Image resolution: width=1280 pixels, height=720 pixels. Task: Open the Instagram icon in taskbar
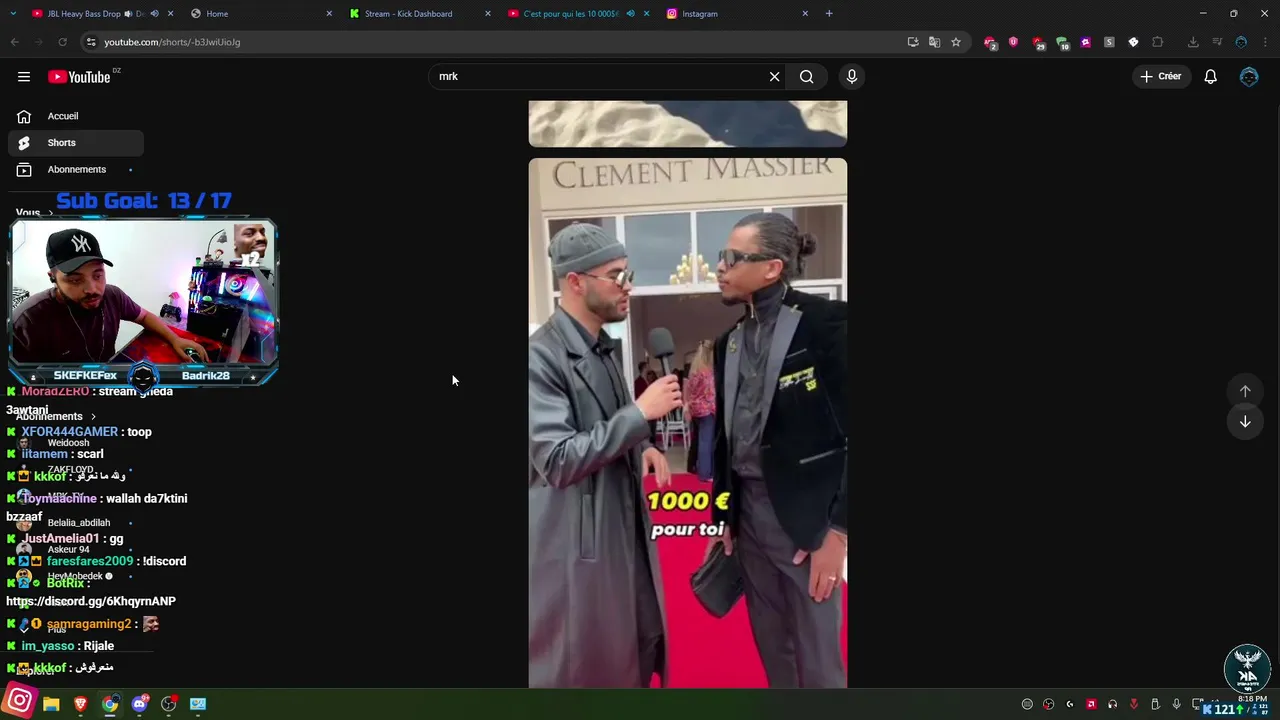(x=19, y=702)
